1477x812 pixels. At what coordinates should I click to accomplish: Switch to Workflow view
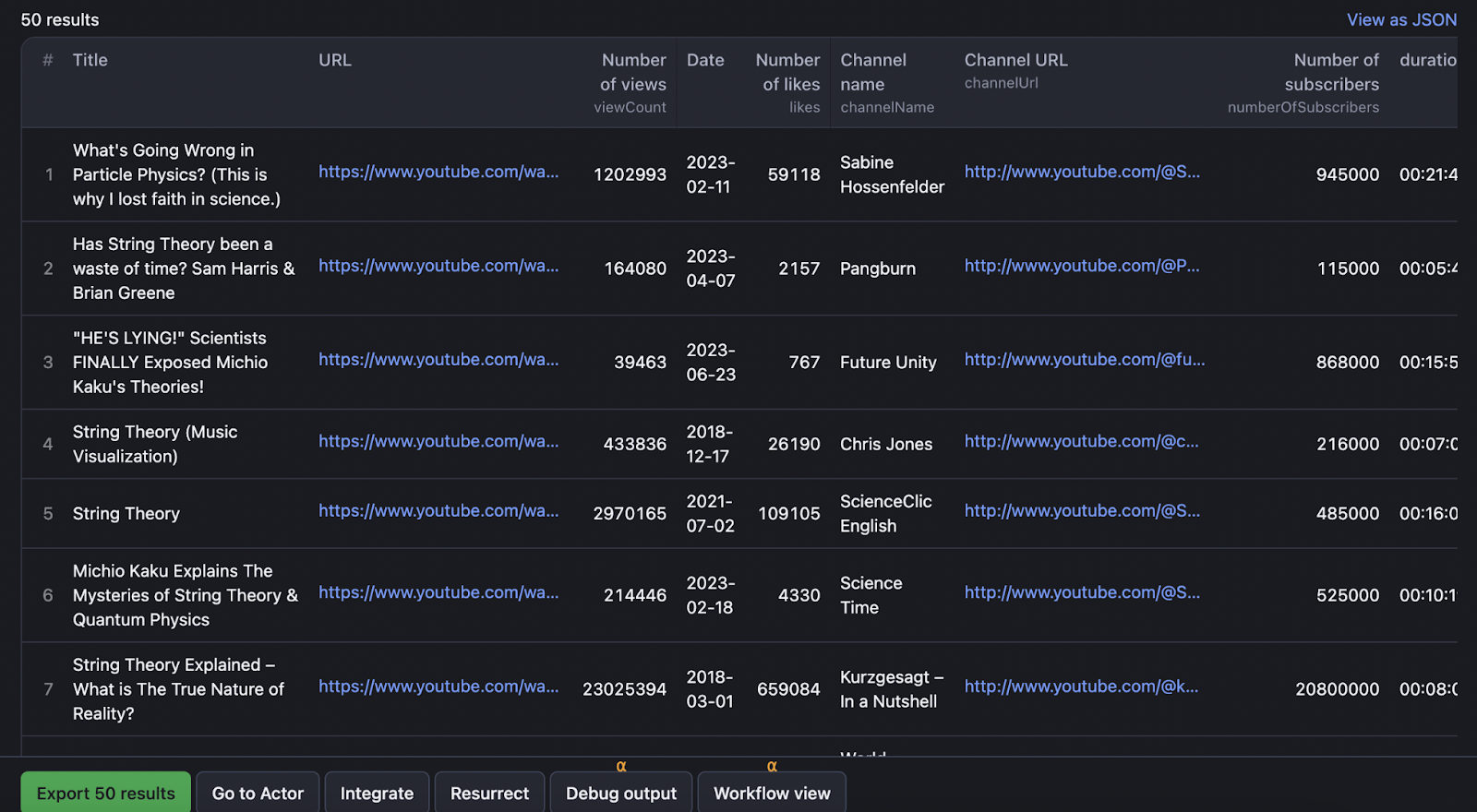[x=772, y=793]
